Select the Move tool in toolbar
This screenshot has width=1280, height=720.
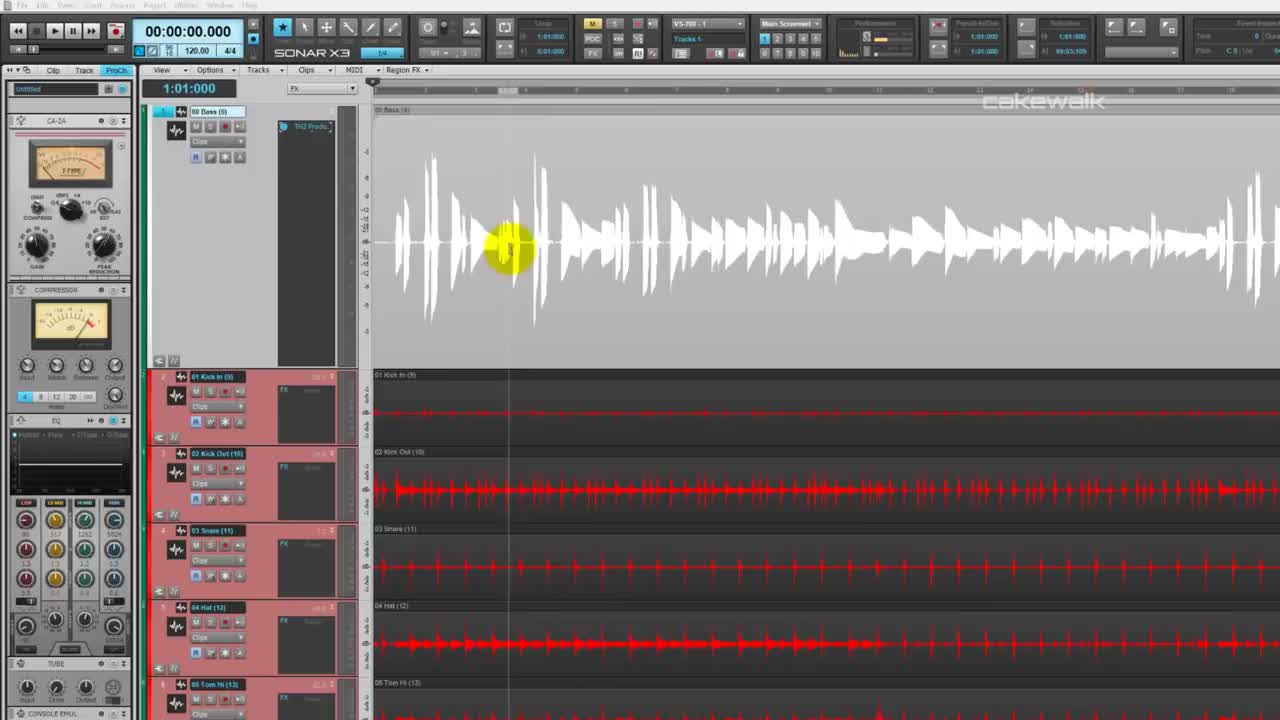[x=326, y=28]
